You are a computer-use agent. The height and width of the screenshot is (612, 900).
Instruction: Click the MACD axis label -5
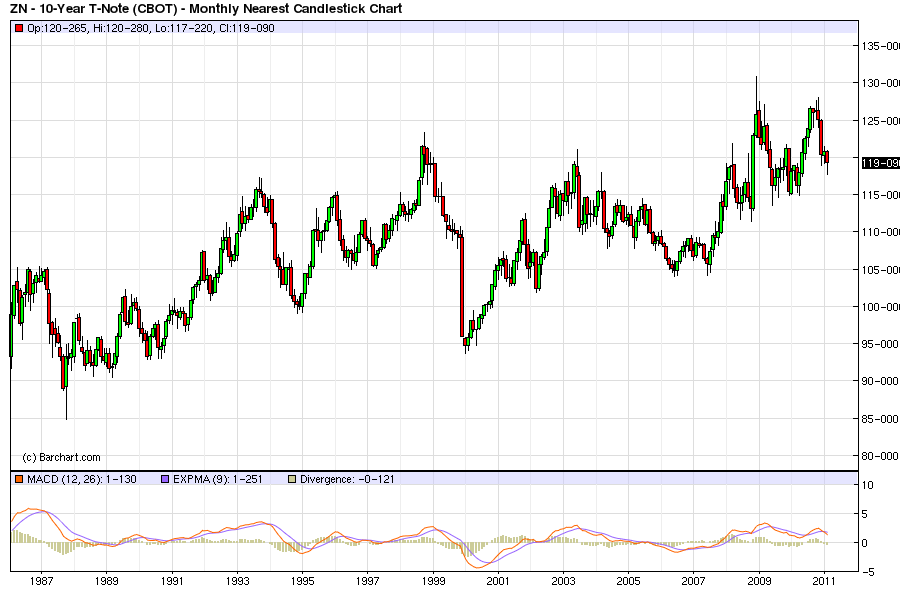click(x=868, y=572)
